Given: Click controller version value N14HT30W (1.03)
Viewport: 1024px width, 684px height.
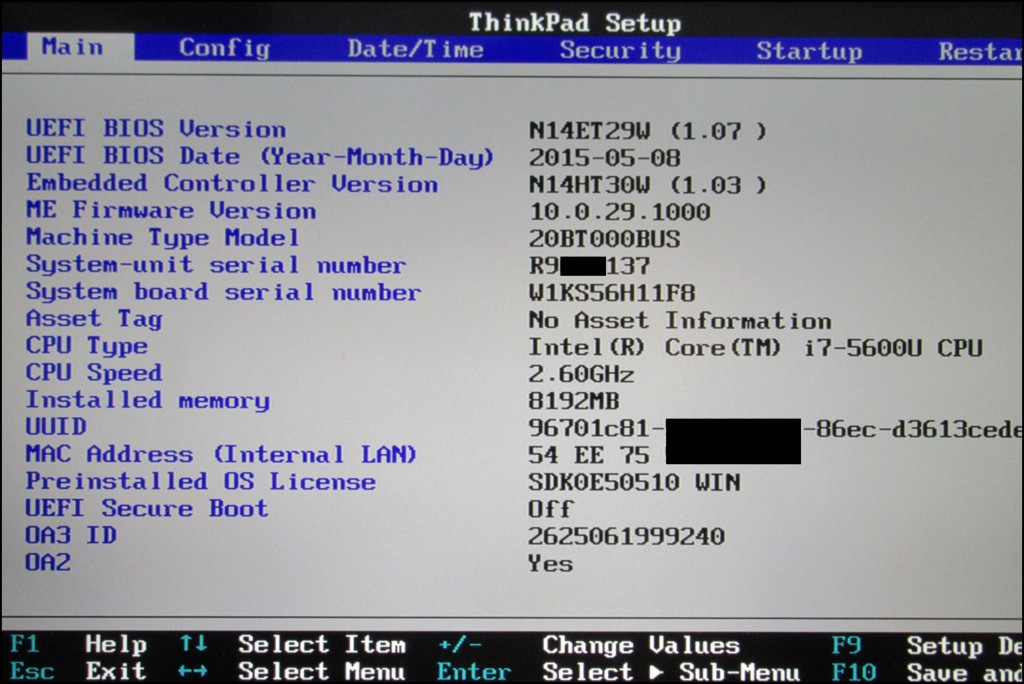Looking at the screenshot, I should click(647, 185).
